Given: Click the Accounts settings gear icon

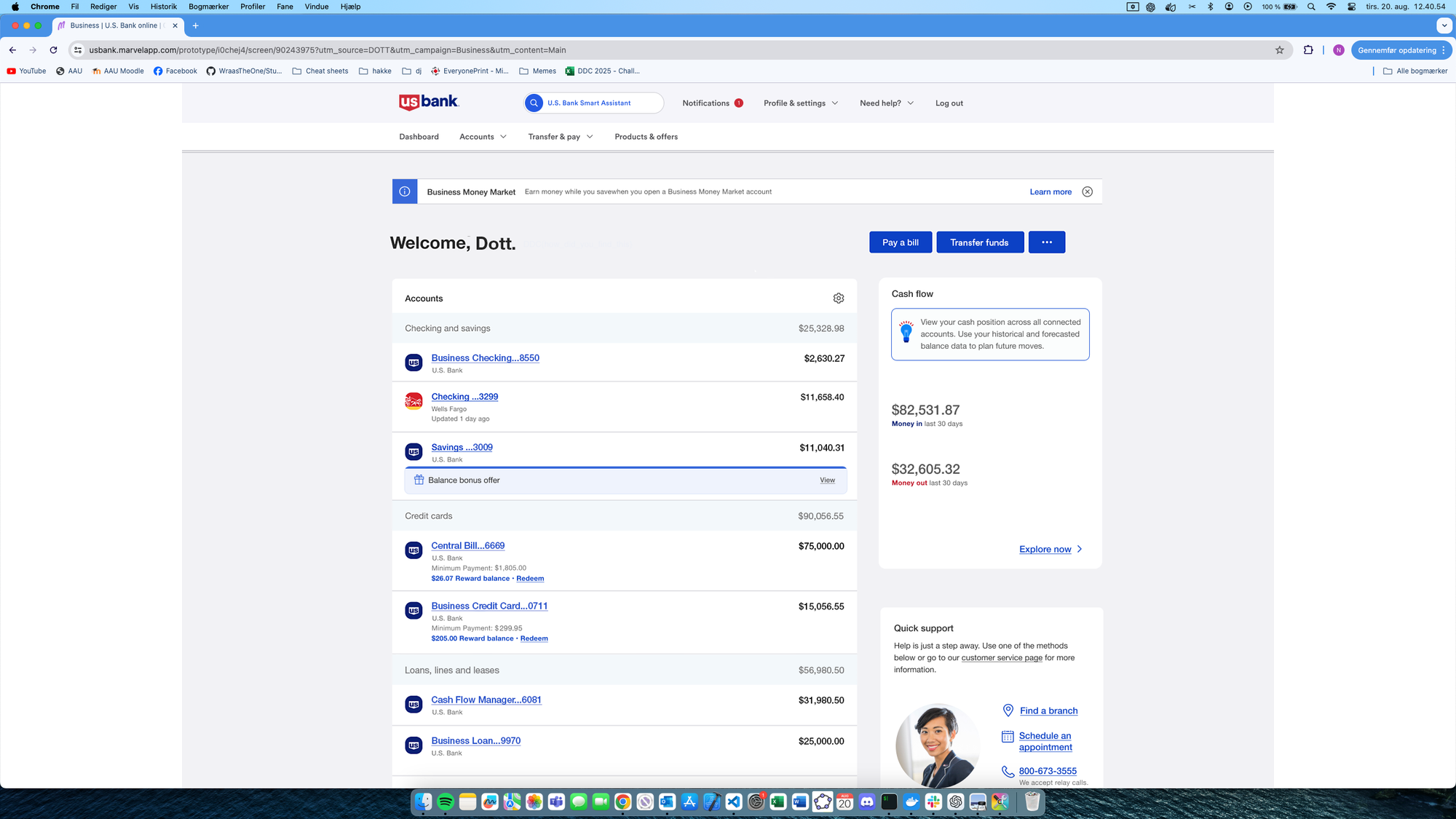Looking at the screenshot, I should point(839,298).
